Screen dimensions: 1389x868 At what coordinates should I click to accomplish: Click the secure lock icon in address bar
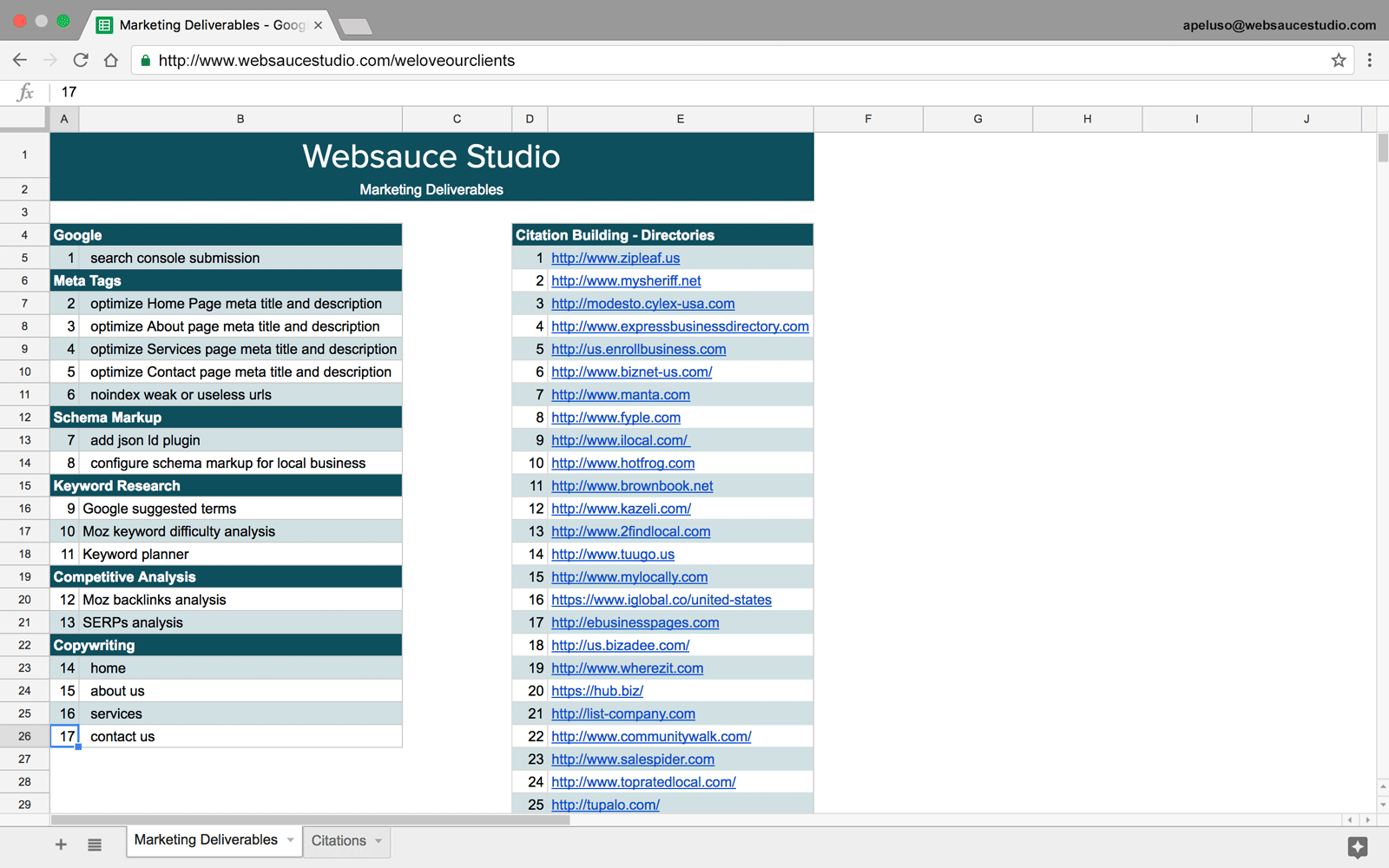[145, 61]
